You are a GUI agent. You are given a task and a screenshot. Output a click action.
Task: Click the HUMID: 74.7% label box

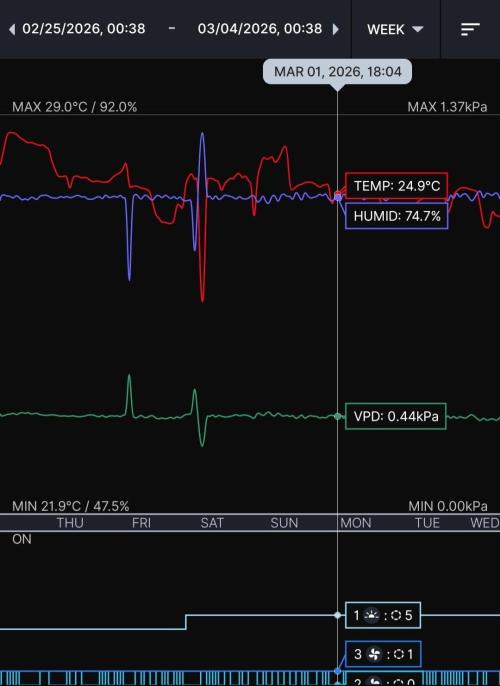396,216
